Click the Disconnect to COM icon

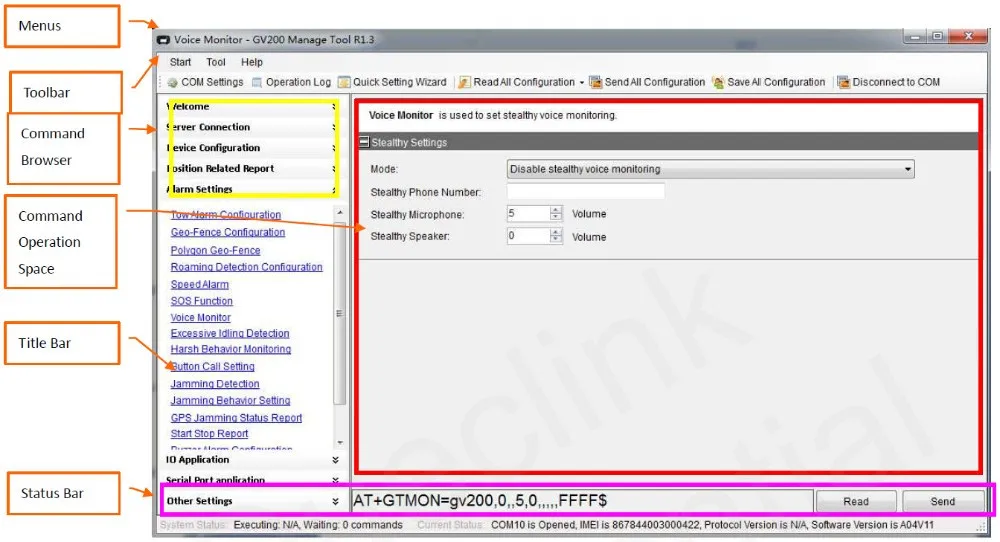[844, 82]
